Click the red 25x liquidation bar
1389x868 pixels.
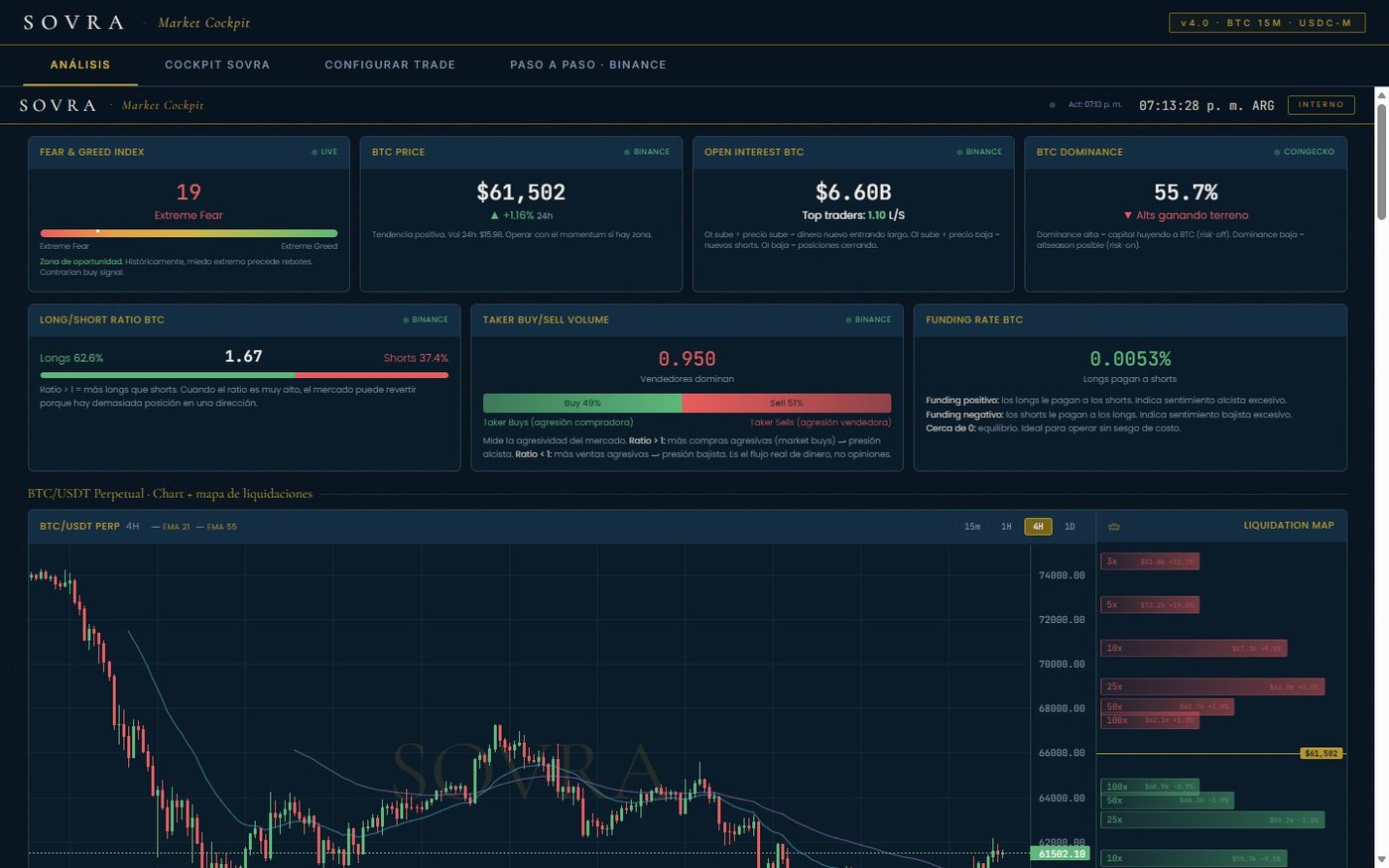pyautogui.click(x=1212, y=686)
